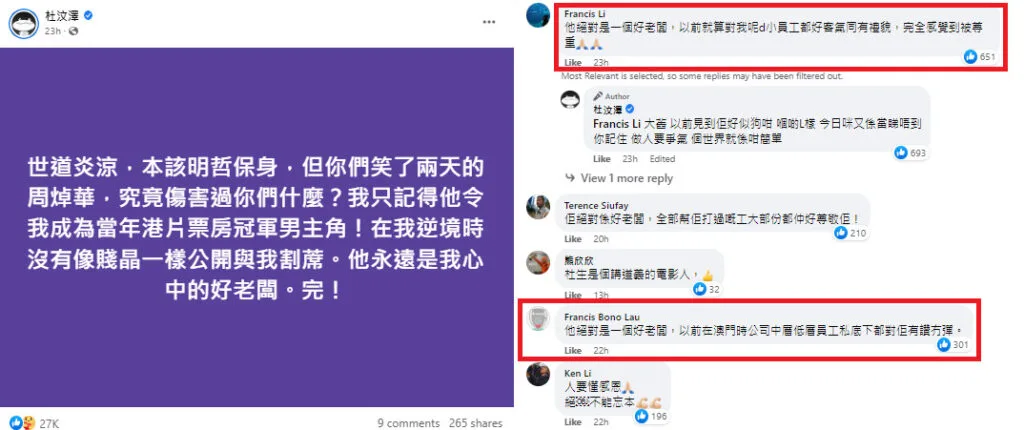Viewport: 1024px width, 430px height.
Task: Click the verified badge beside 杜汶澤
Action: (88, 16)
